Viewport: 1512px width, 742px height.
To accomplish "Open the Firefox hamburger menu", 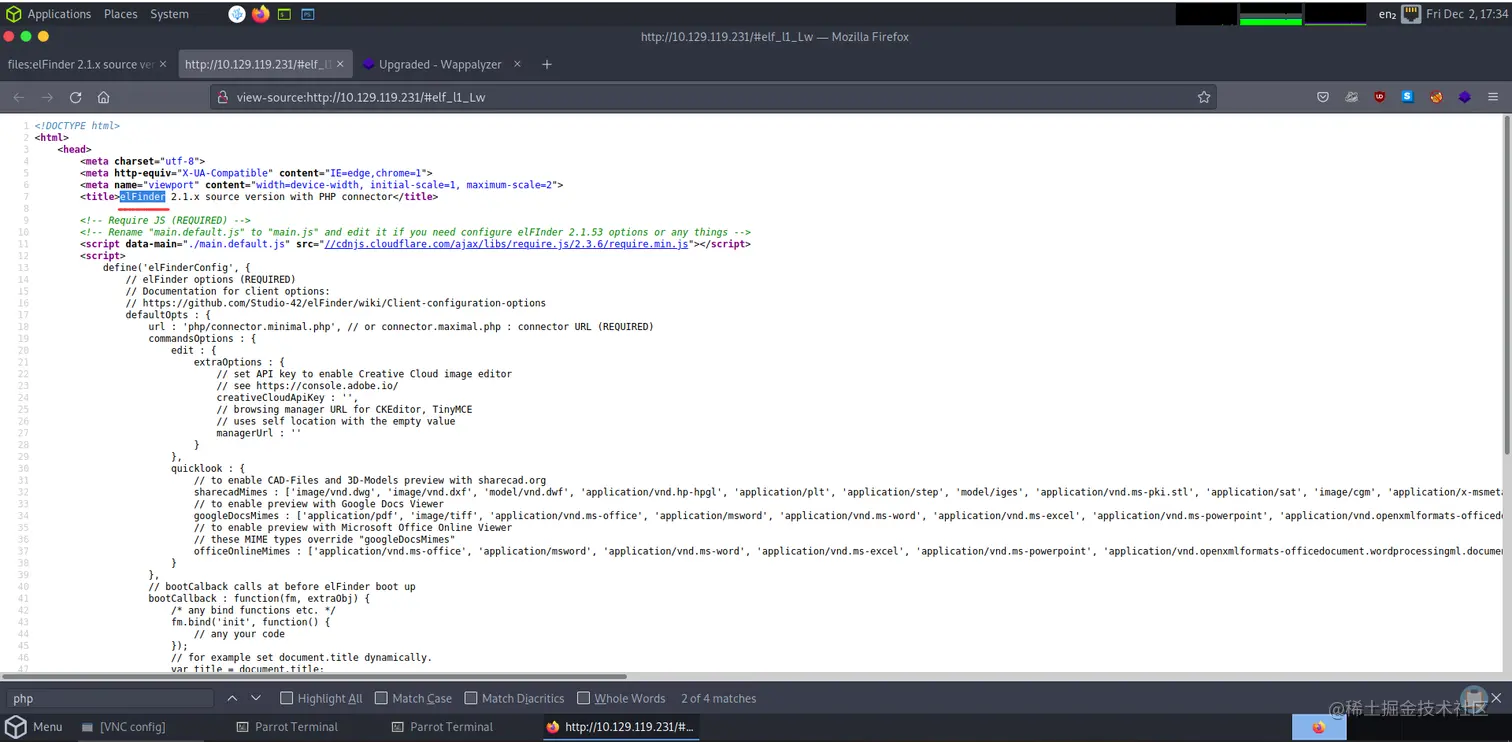I will click(x=1493, y=97).
